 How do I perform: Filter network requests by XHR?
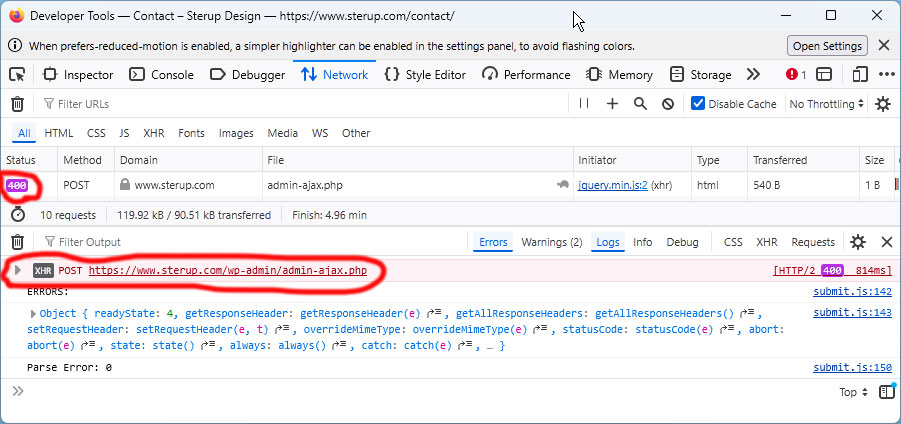pyautogui.click(x=153, y=133)
